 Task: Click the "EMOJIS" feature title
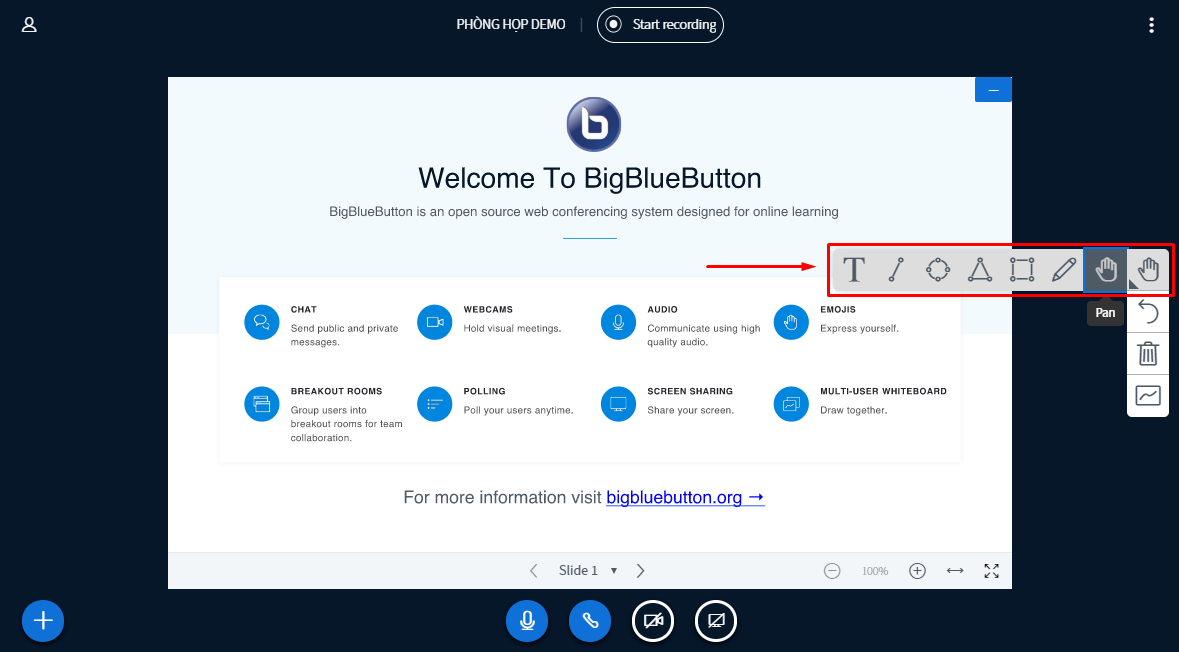838,309
